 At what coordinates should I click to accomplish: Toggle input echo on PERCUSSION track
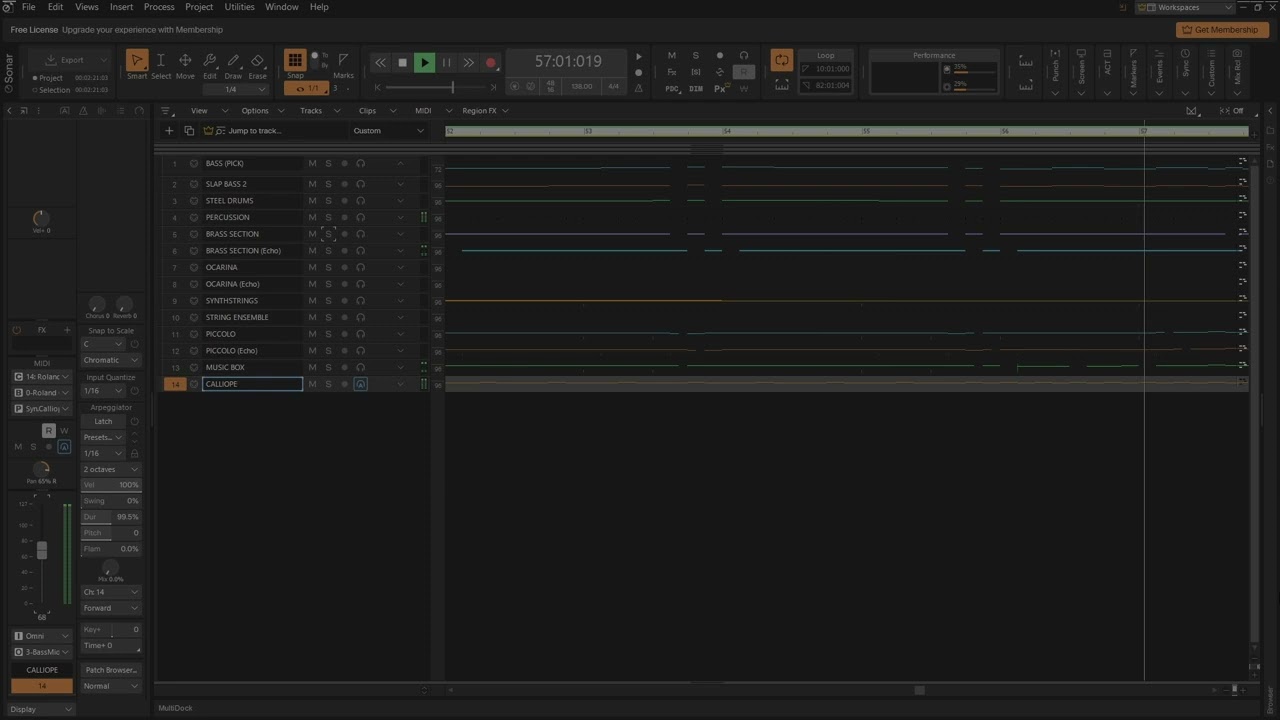point(360,217)
